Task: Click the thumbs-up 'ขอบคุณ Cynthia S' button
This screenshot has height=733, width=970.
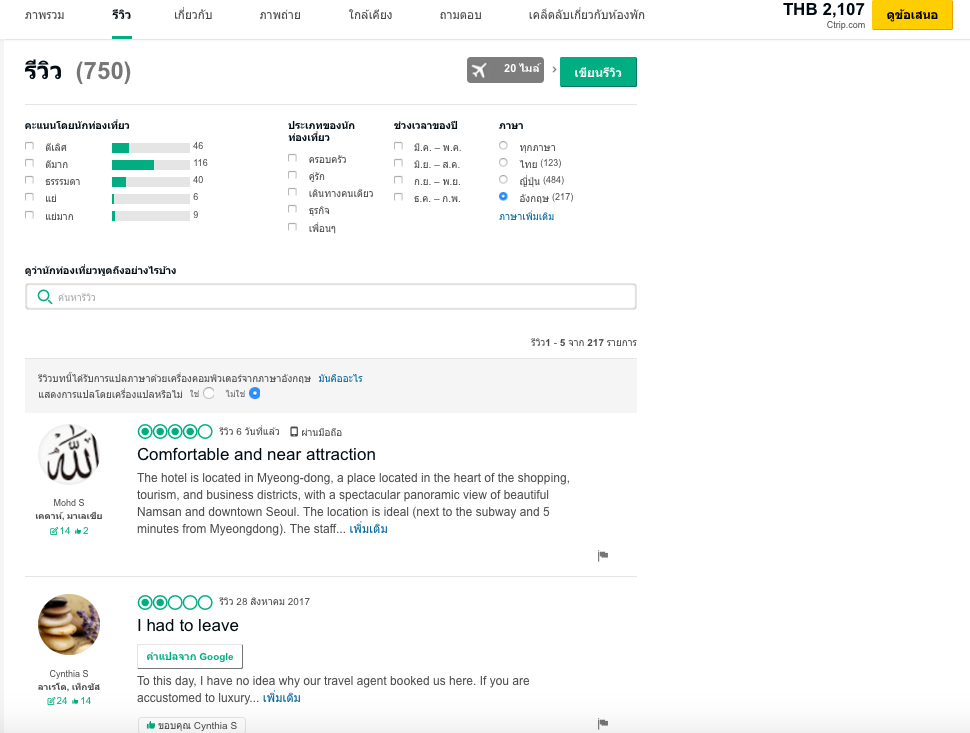Action: (192, 726)
